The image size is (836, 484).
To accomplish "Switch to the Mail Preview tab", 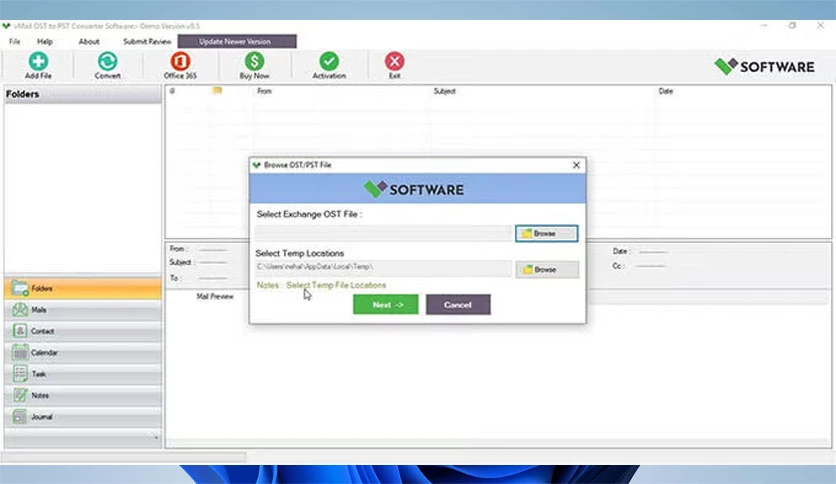I will coord(215,296).
